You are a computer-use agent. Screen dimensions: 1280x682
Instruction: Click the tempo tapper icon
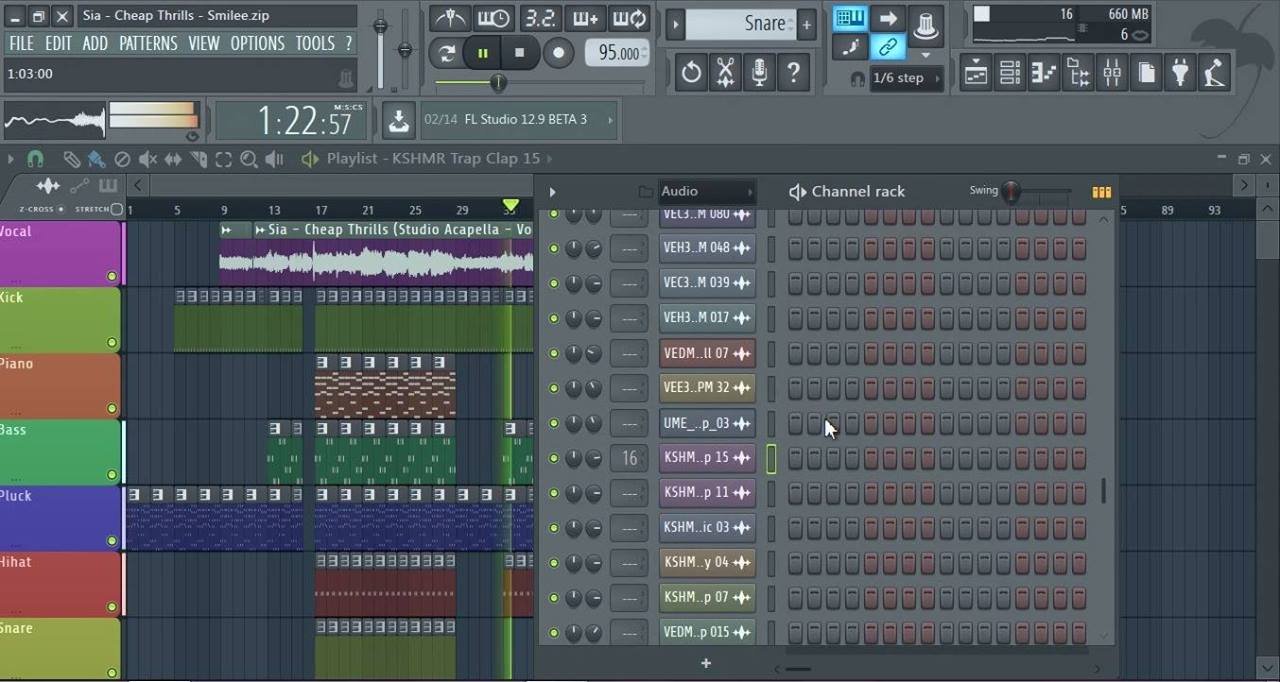point(1214,73)
